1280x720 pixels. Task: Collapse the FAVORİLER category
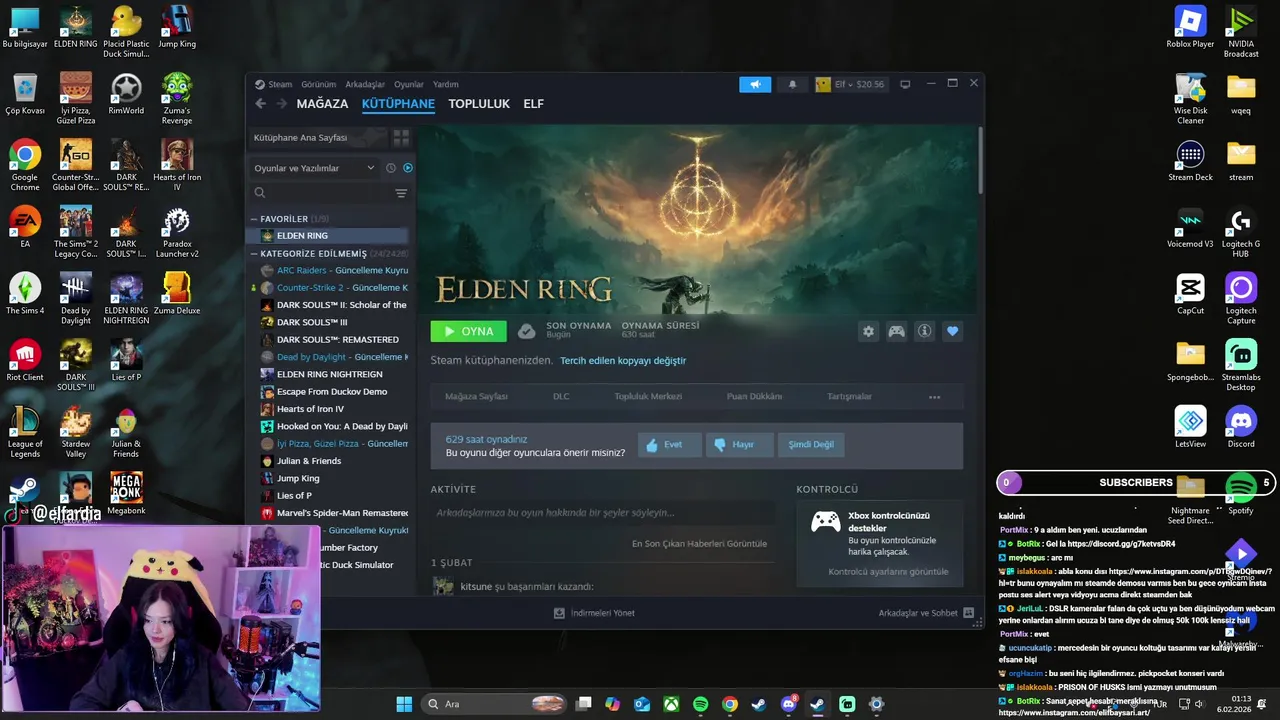tap(254, 219)
